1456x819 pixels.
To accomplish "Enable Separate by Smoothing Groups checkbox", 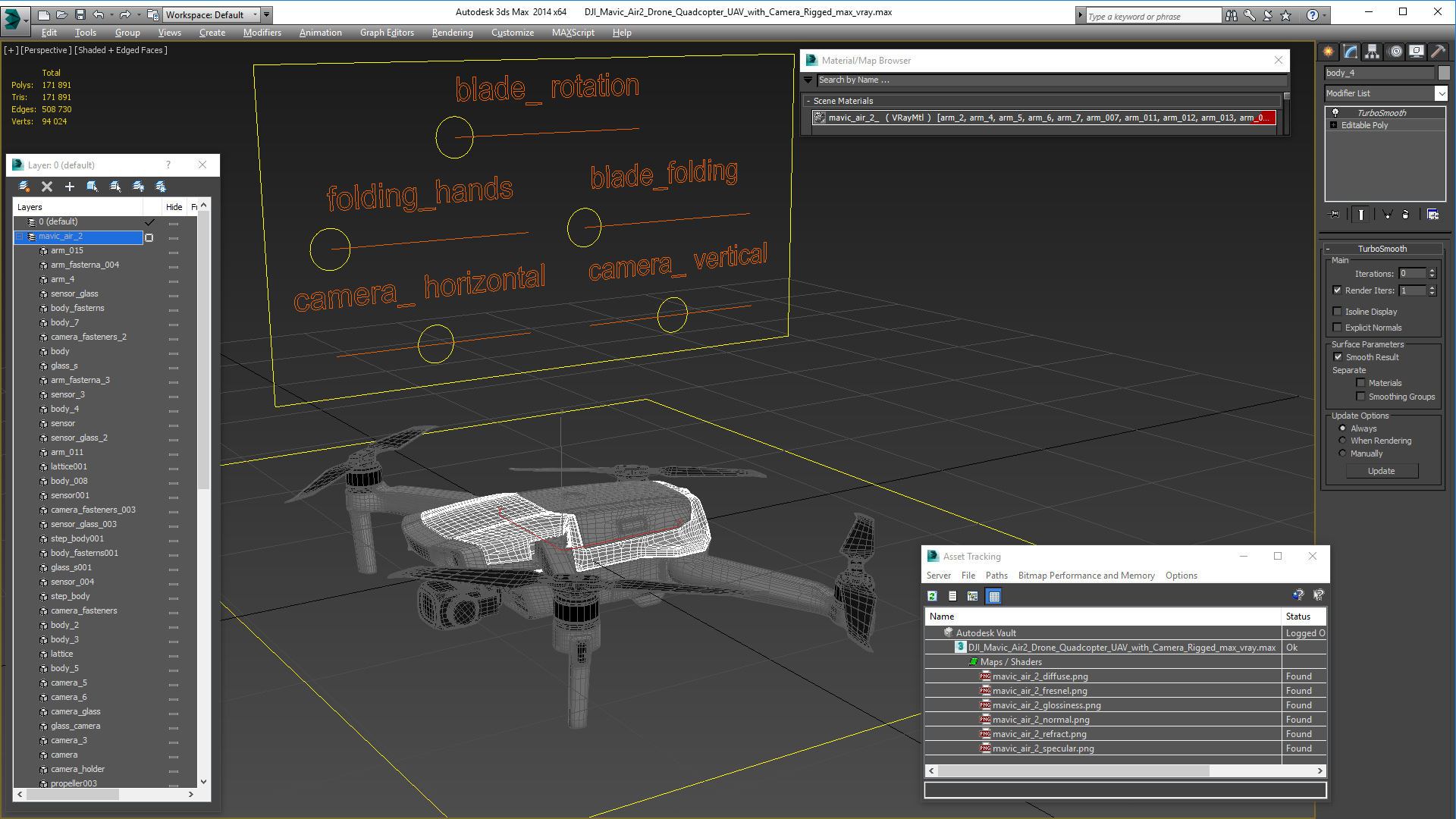I will [1360, 397].
